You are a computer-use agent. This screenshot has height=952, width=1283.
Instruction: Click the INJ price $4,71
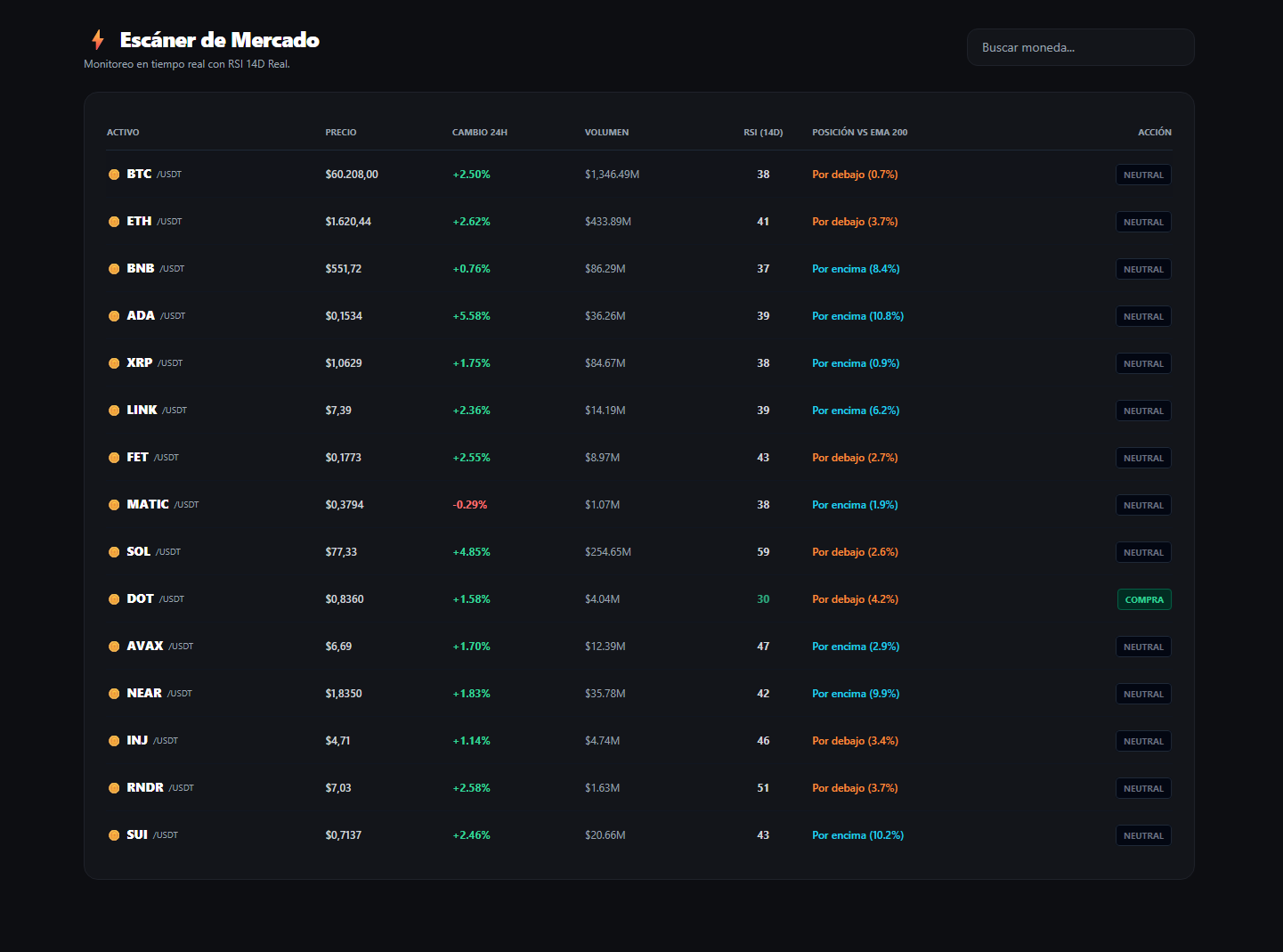(x=337, y=741)
